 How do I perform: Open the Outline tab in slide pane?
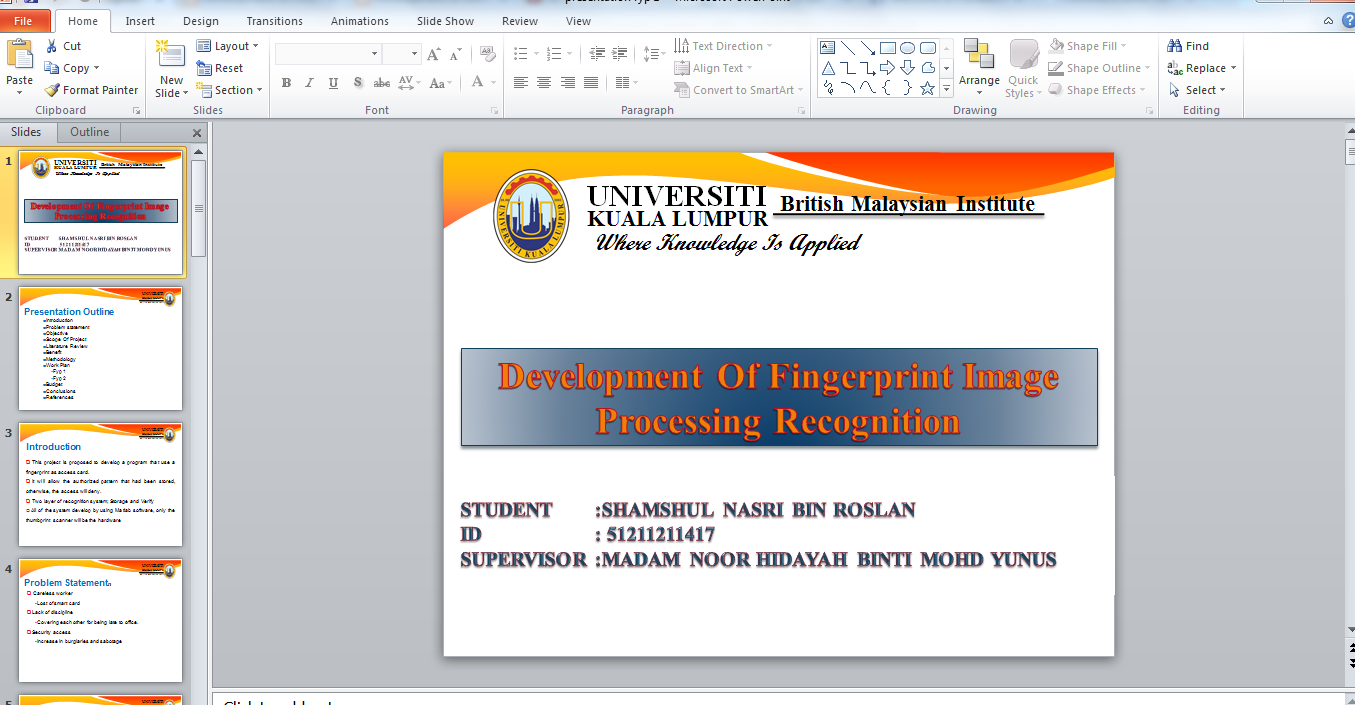(x=89, y=131)
